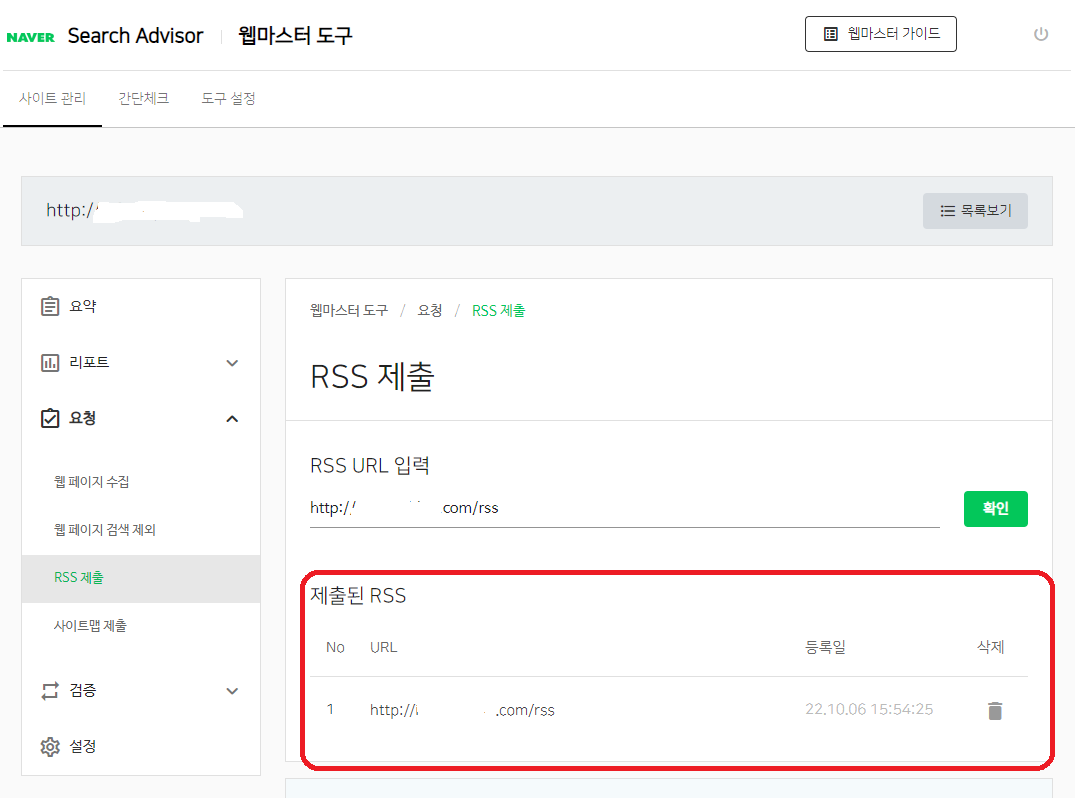The image size is (1075, 798).
Task: Switch to the 간단체크 tab
Action: [x=142, y=98]
